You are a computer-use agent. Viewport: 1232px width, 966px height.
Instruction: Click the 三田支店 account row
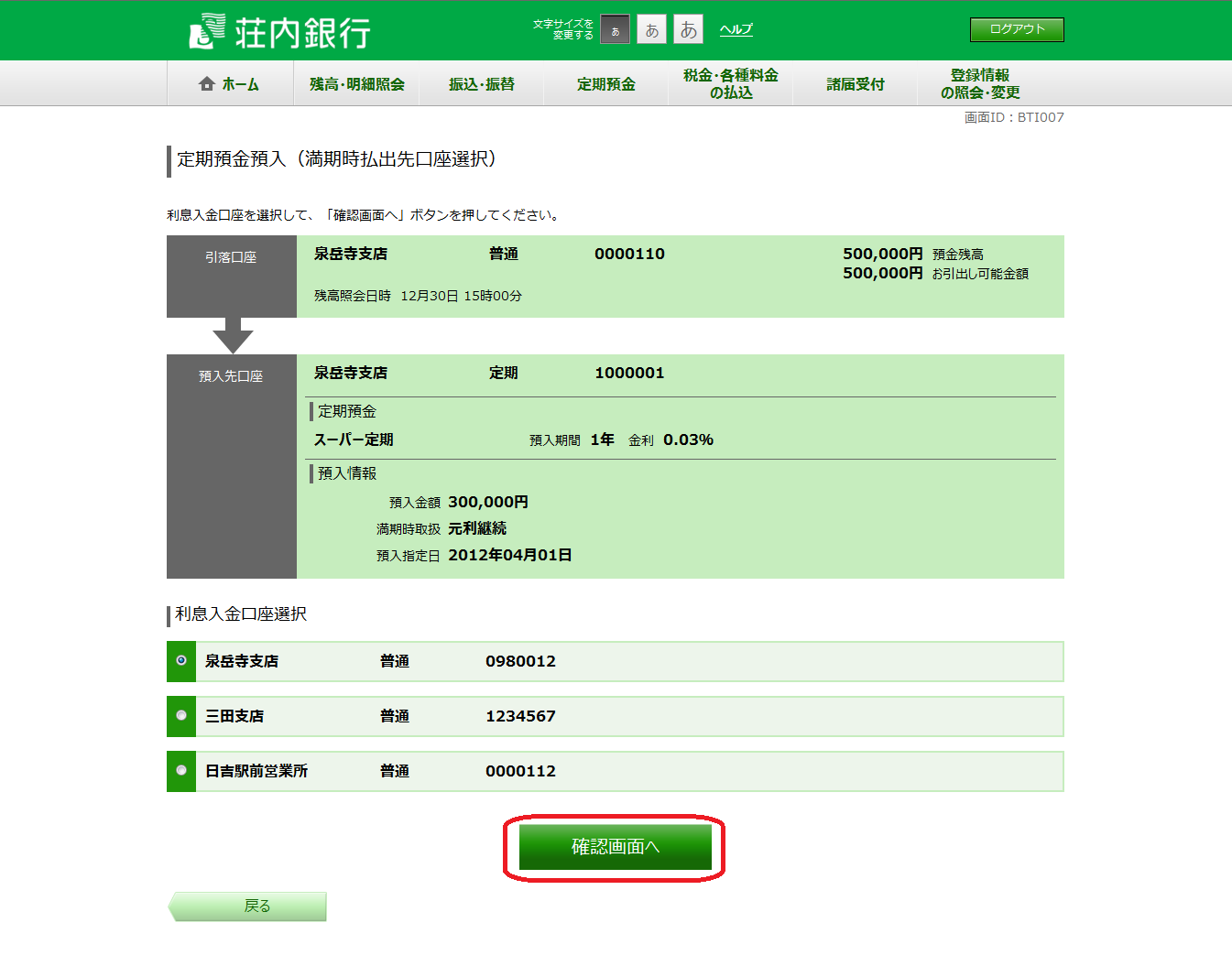[628, 716]
